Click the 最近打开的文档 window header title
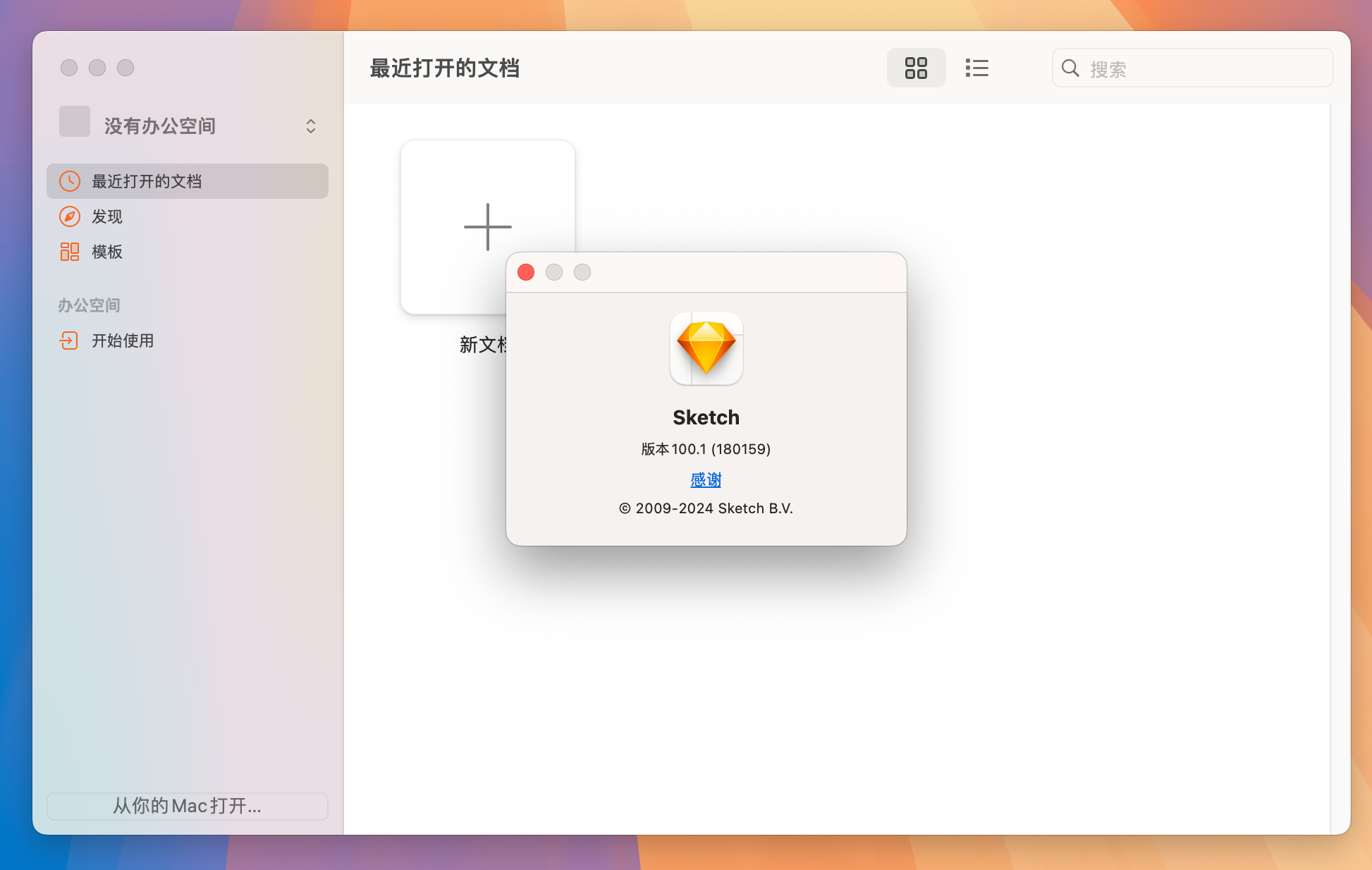Image resolution: width=1372 pixels, height=870 pixels. [445, 68]
